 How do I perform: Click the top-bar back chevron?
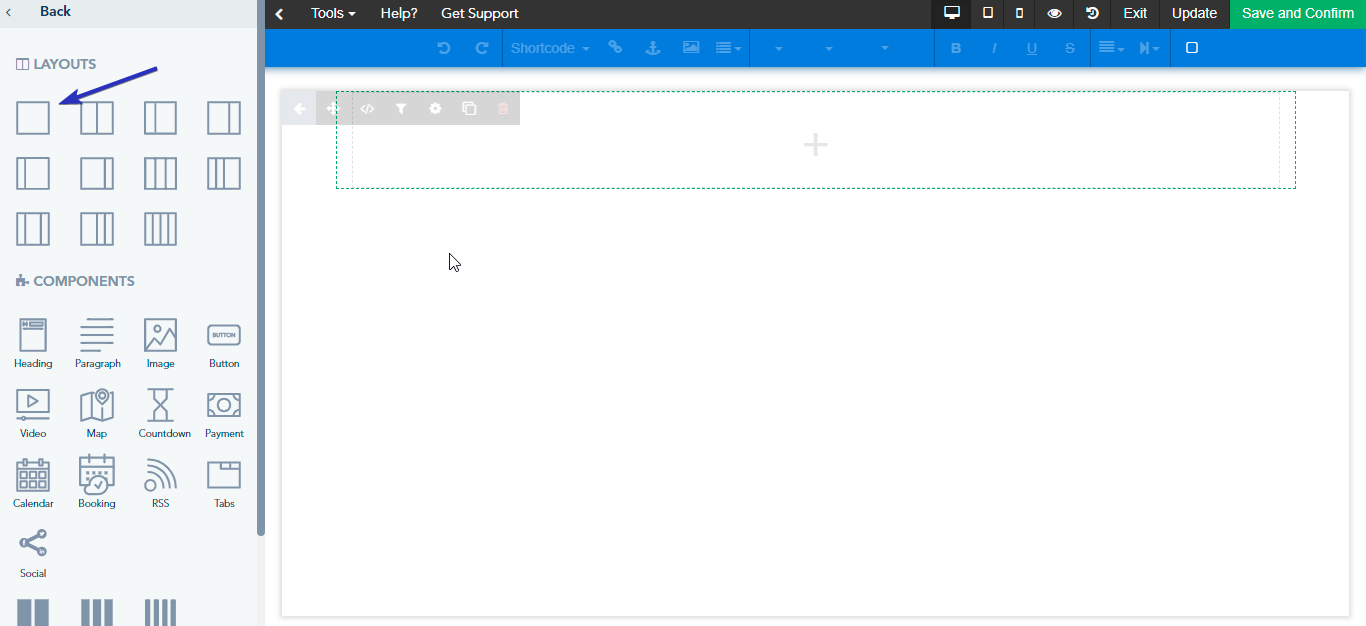(280, 14)
